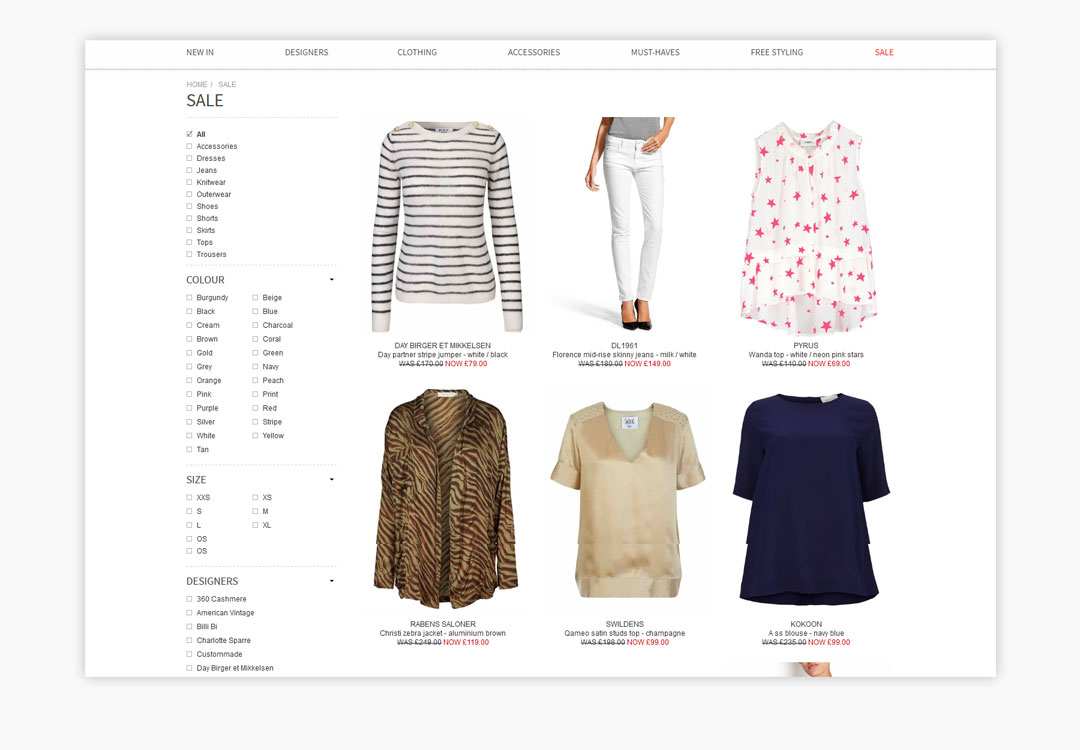Check the Trousers category filter
This screenshot has height=750, width=1080.
(x=189, y=255)
